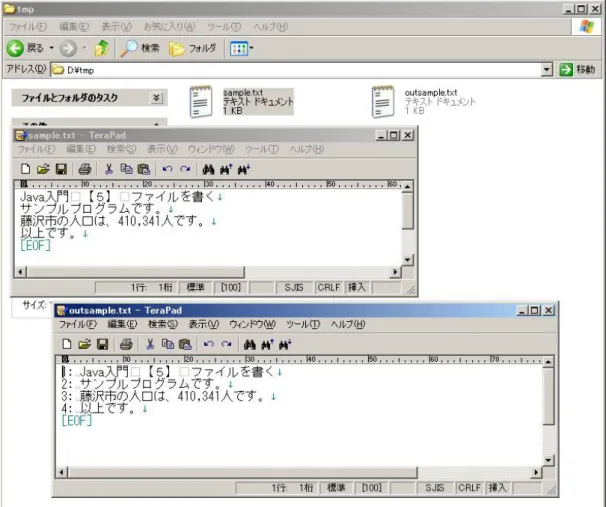Click Find binoculars icon in sample.txt TeraPad

click(208, 169)
